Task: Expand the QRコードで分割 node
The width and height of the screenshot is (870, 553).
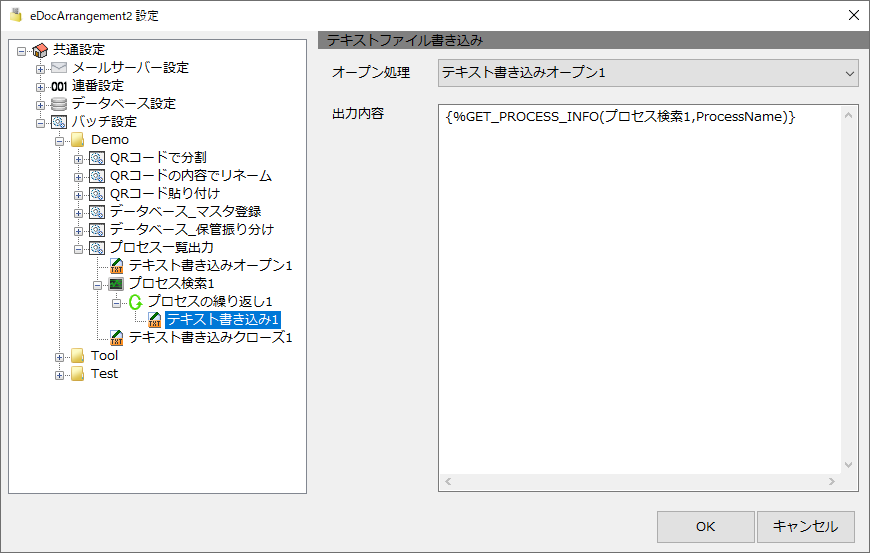Action: [78, 159]
